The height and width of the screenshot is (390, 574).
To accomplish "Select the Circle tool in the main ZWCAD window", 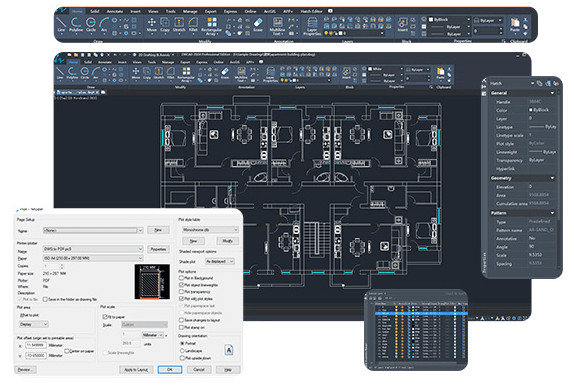I will point(85,73).
